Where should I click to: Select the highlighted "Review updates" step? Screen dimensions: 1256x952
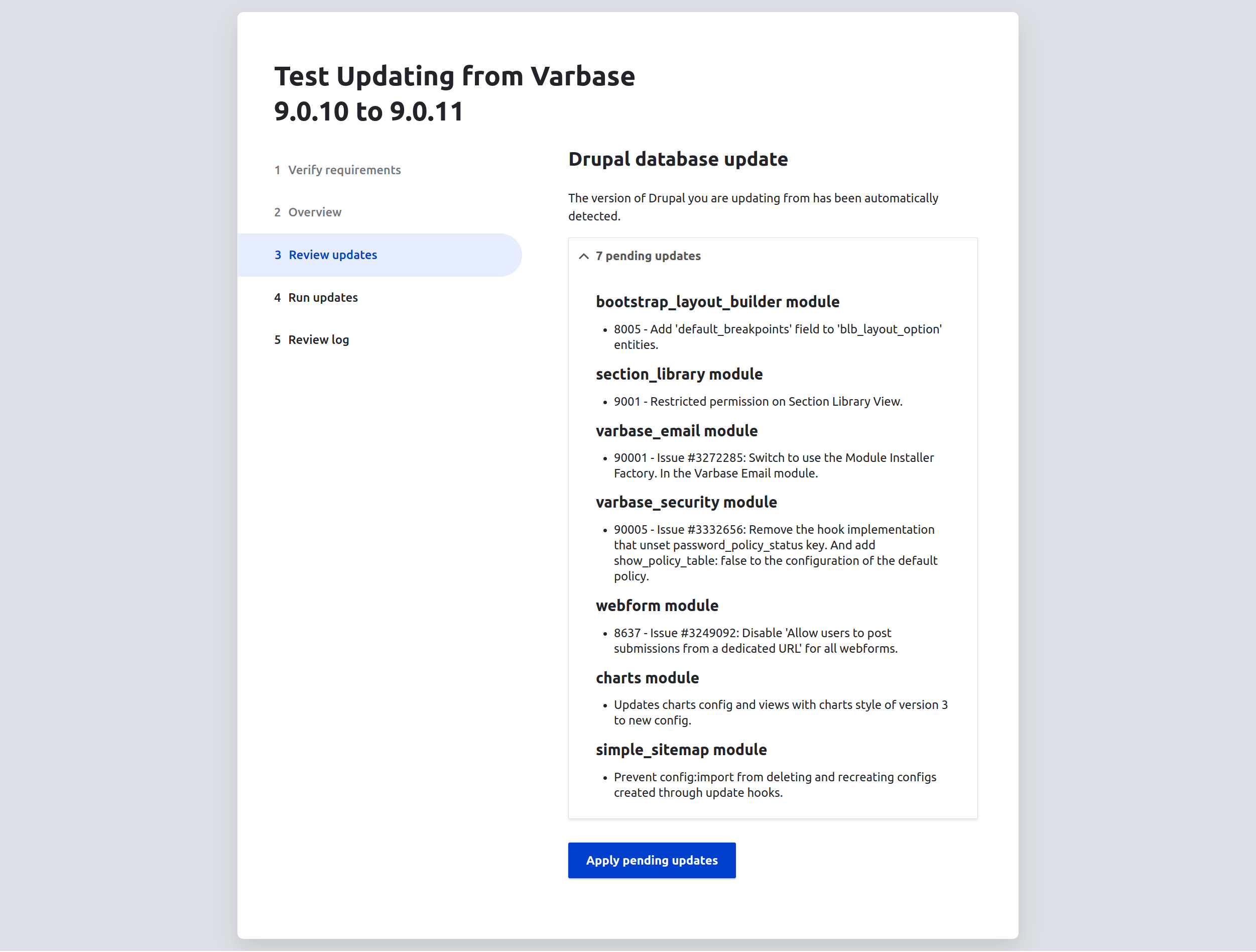click(x=333, y=255)
